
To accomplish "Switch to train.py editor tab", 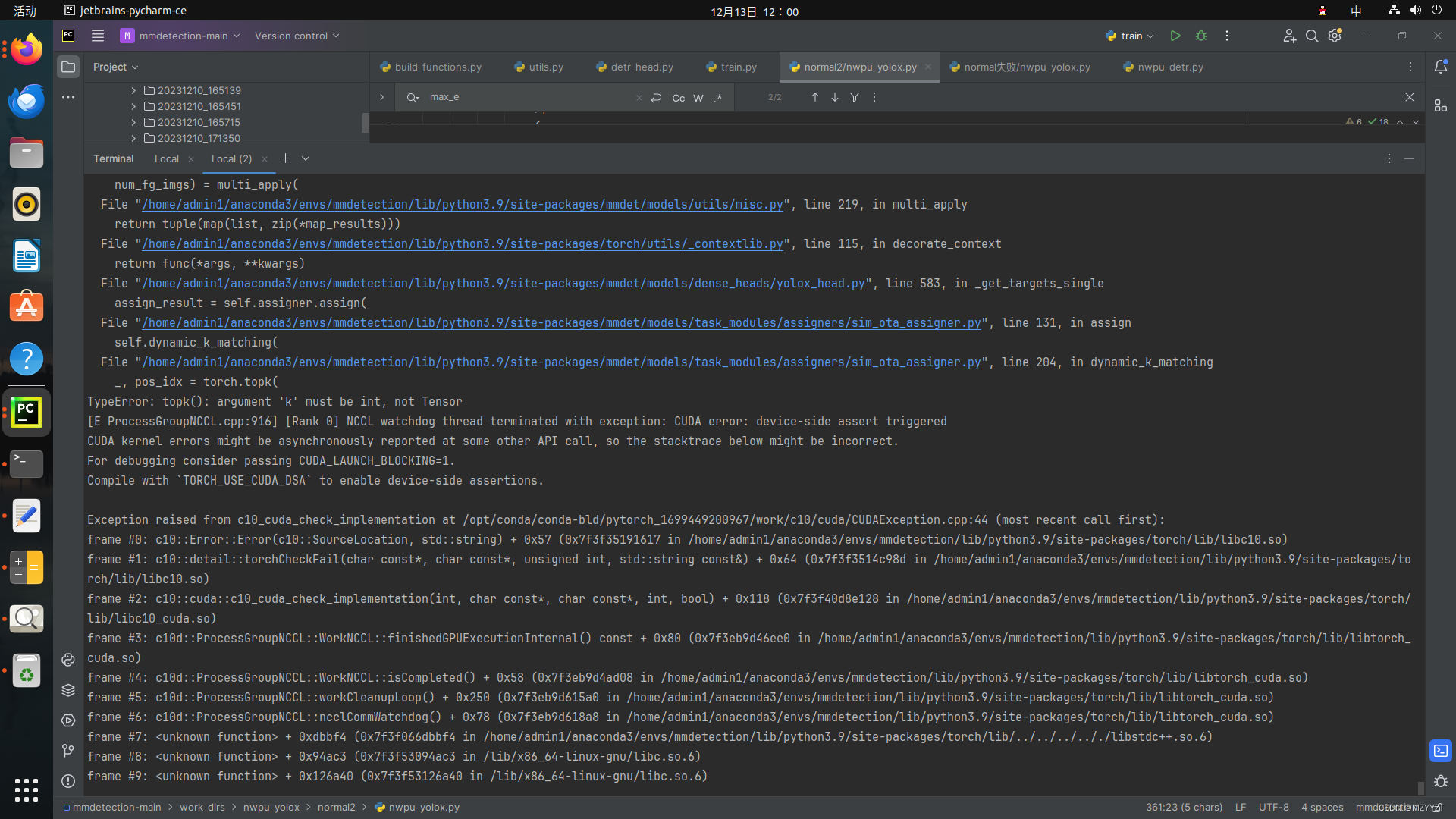I will point(732,67).
